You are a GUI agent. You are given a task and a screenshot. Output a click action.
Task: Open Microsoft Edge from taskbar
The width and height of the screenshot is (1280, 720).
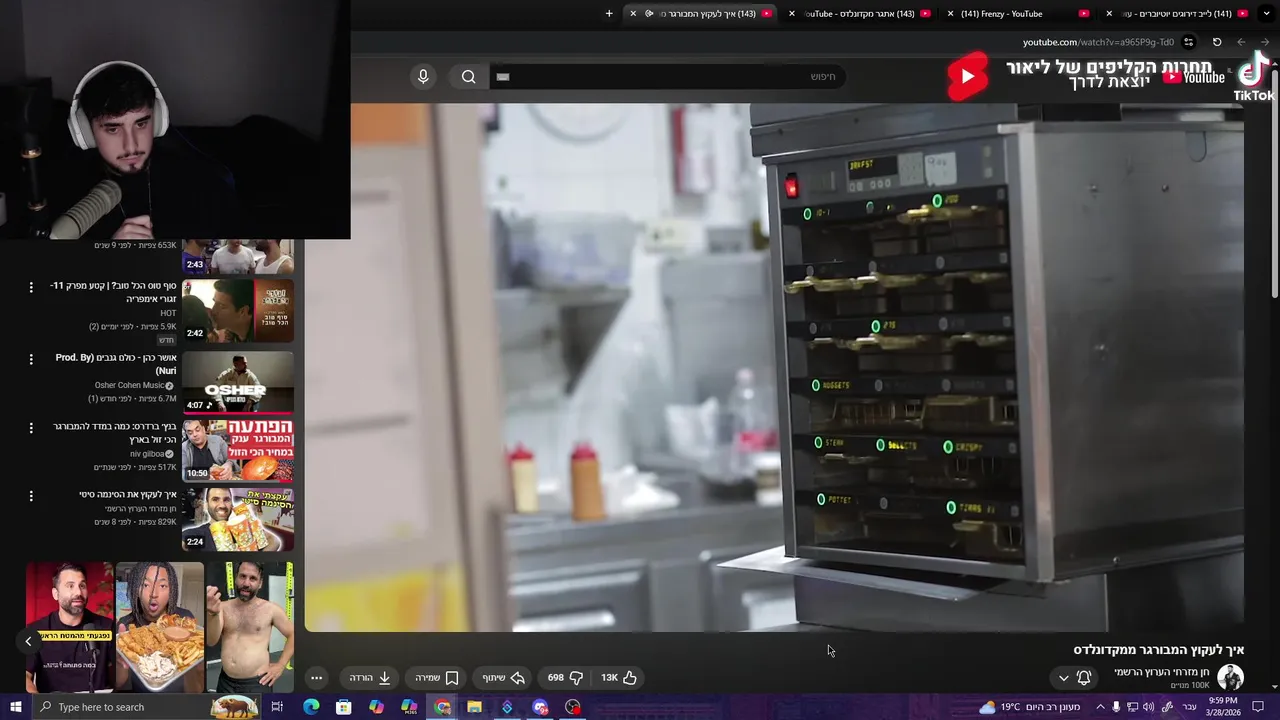[311, 707]
